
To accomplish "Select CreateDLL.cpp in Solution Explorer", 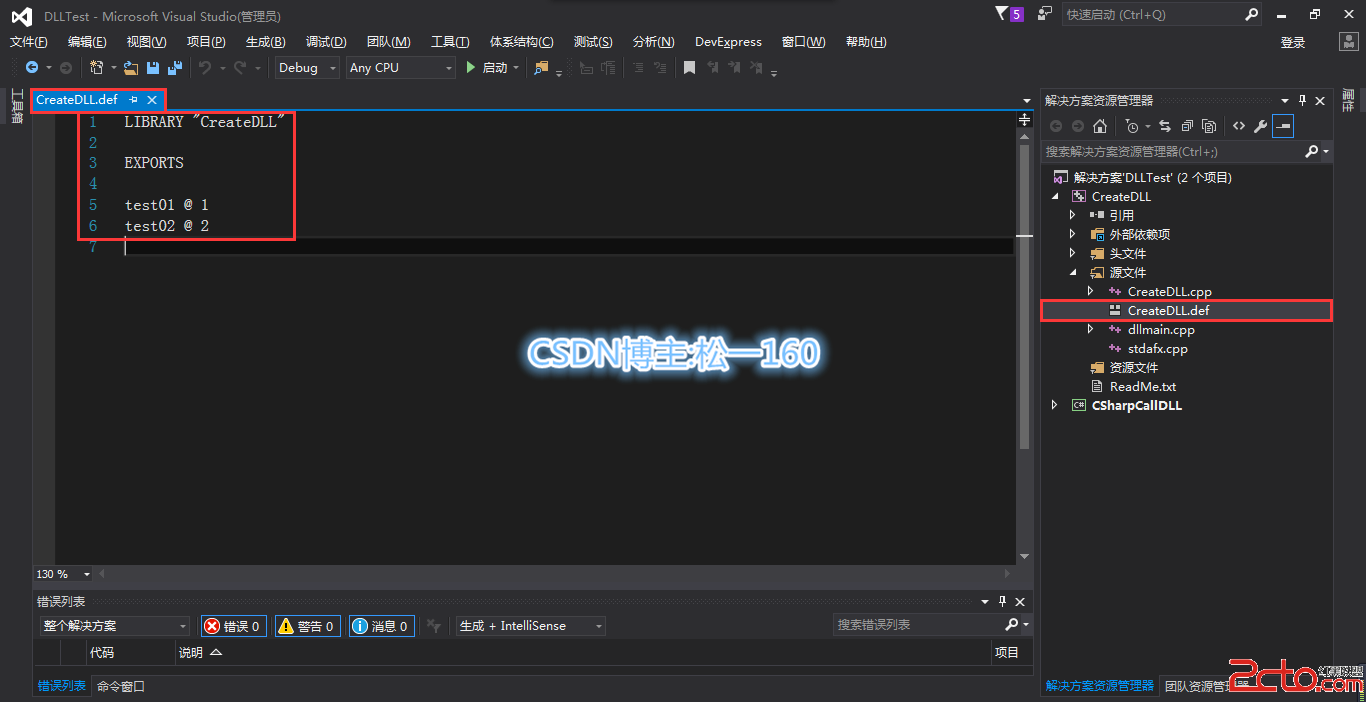I will (1169, 291).
